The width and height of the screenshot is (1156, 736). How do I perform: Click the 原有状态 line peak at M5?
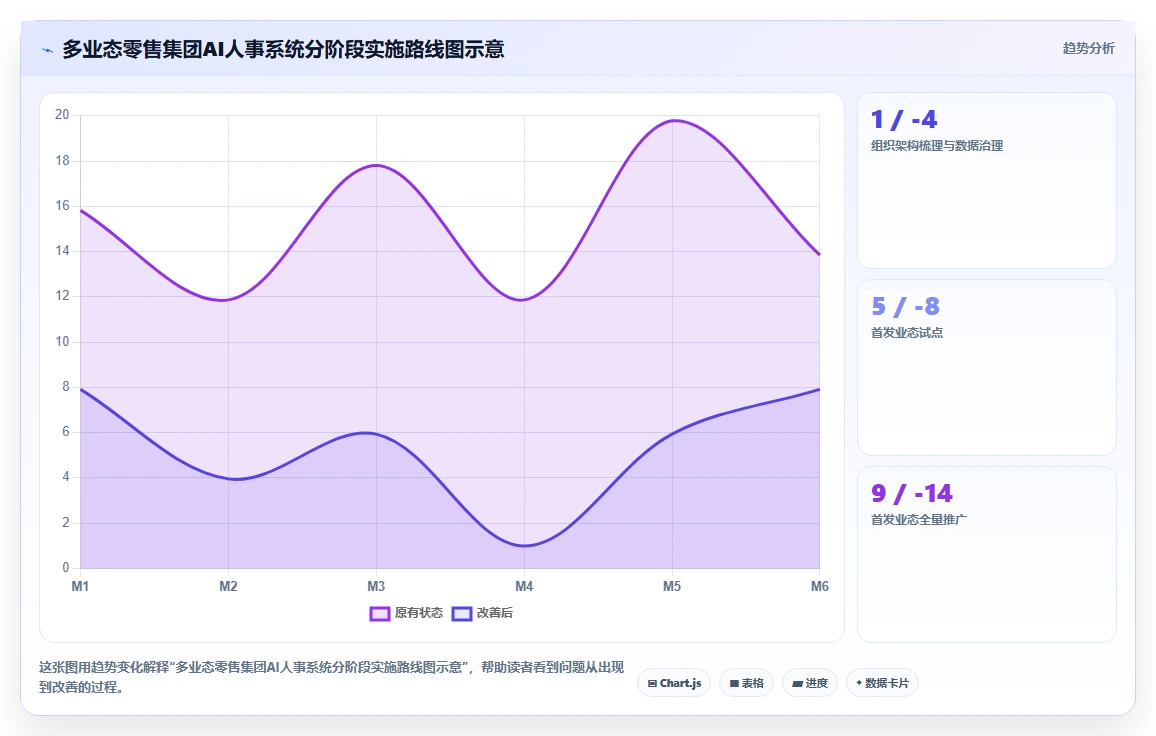672,120
